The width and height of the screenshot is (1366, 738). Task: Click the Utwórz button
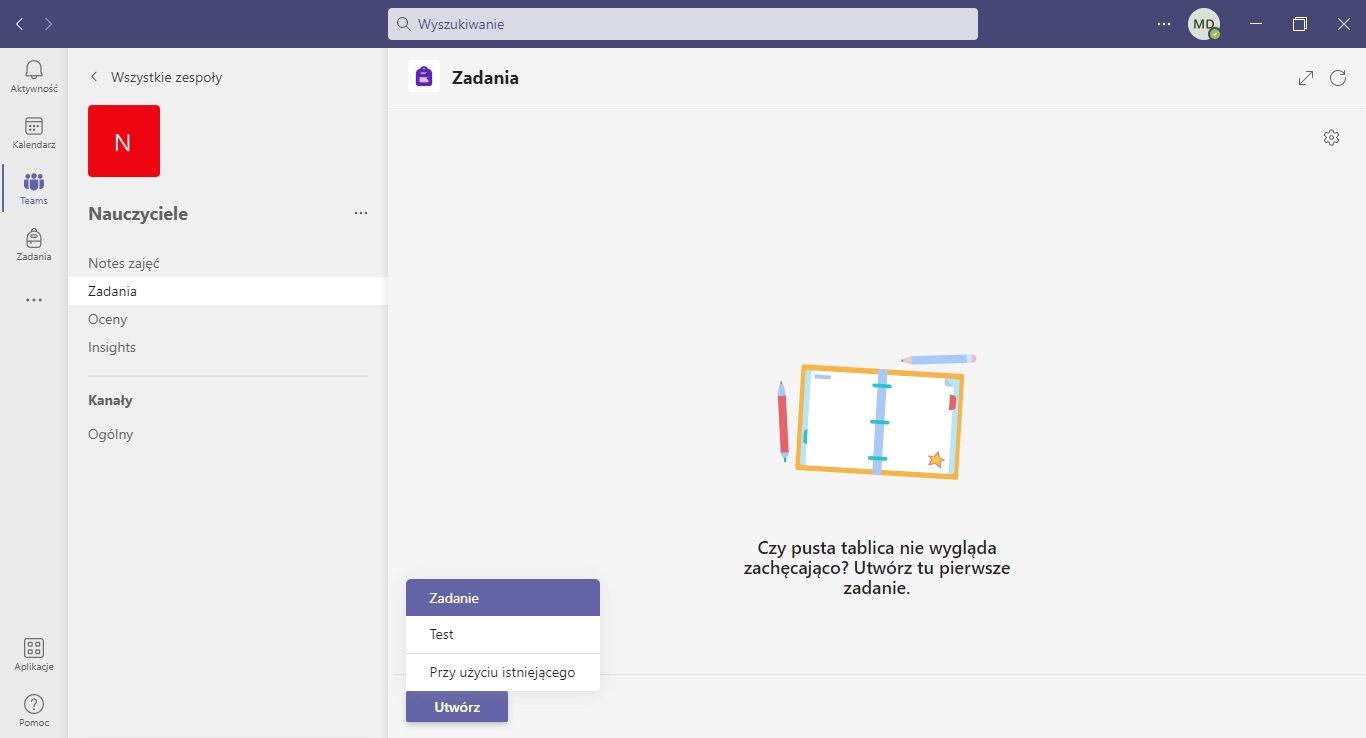pos(457,707)
